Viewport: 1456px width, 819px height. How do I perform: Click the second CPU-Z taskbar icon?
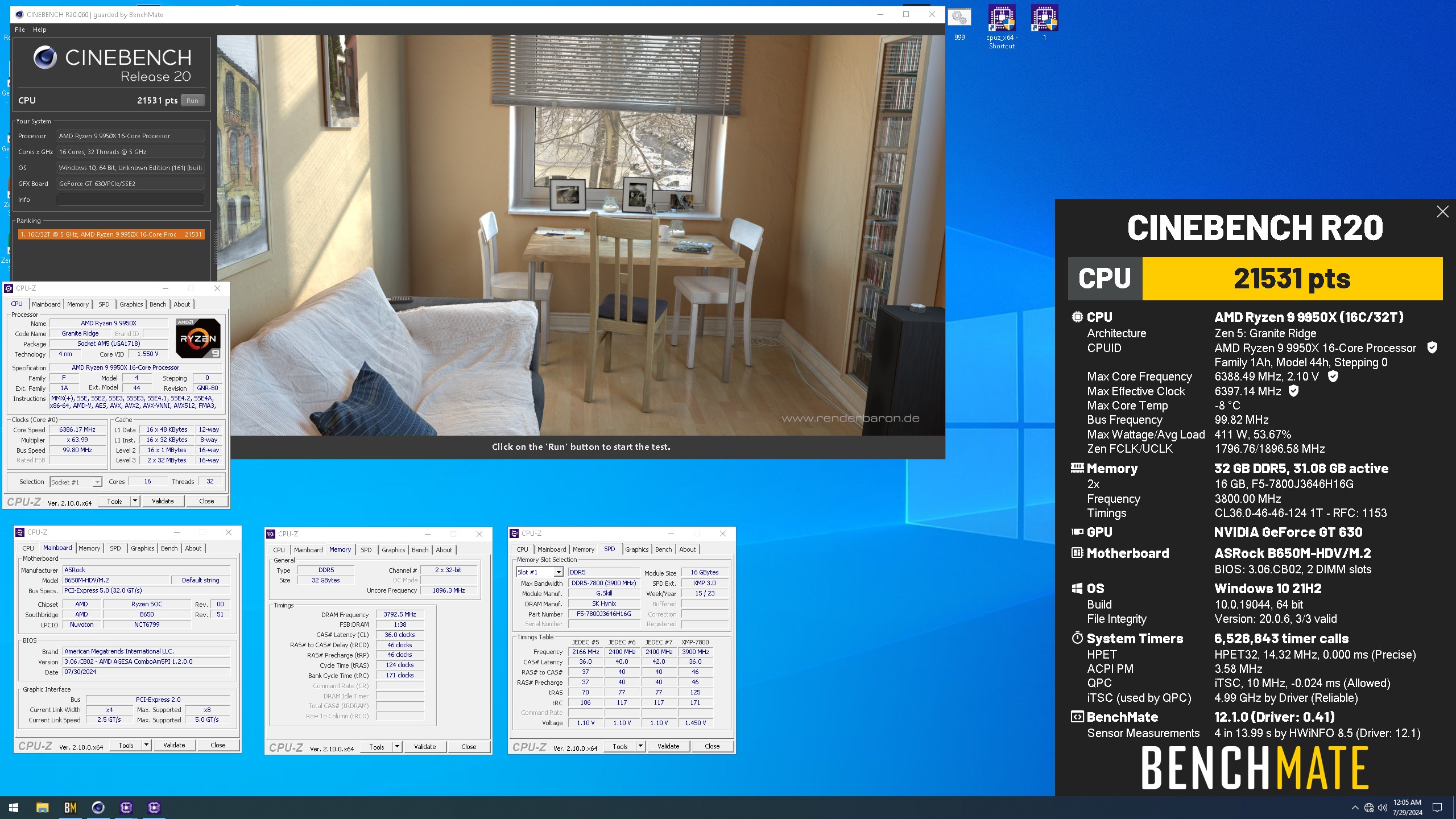coord(154,807)
